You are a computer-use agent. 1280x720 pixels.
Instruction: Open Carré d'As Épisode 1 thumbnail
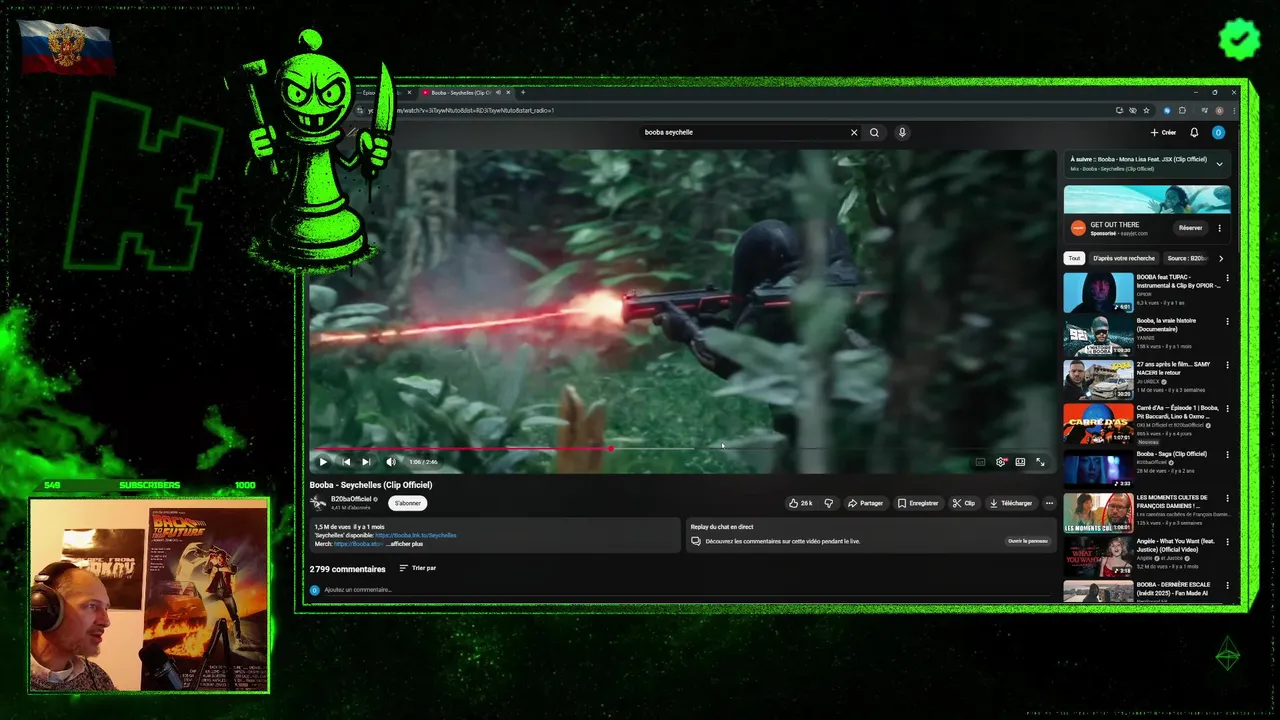point(1098,423)
